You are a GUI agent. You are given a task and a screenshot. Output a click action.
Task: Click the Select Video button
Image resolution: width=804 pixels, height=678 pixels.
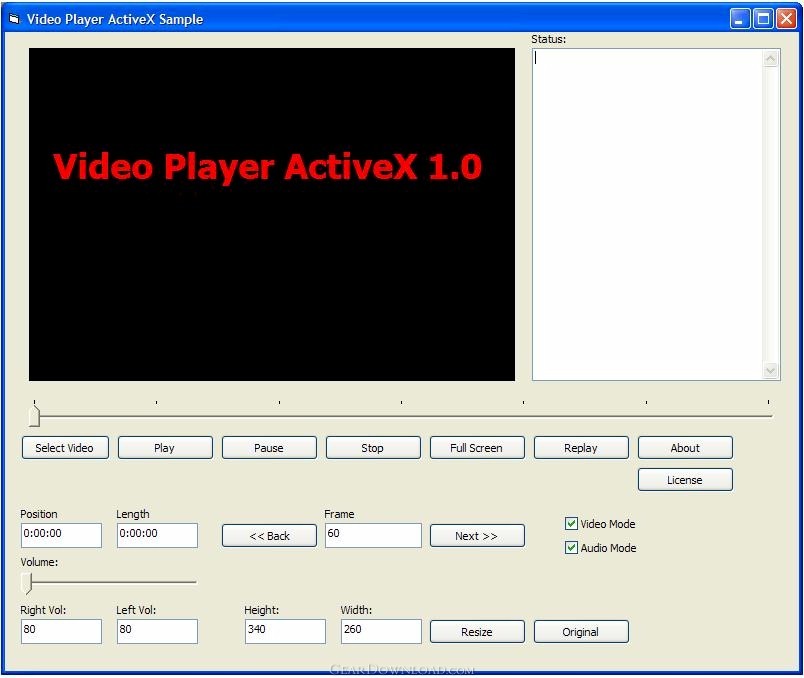click(x=65, y=448)
